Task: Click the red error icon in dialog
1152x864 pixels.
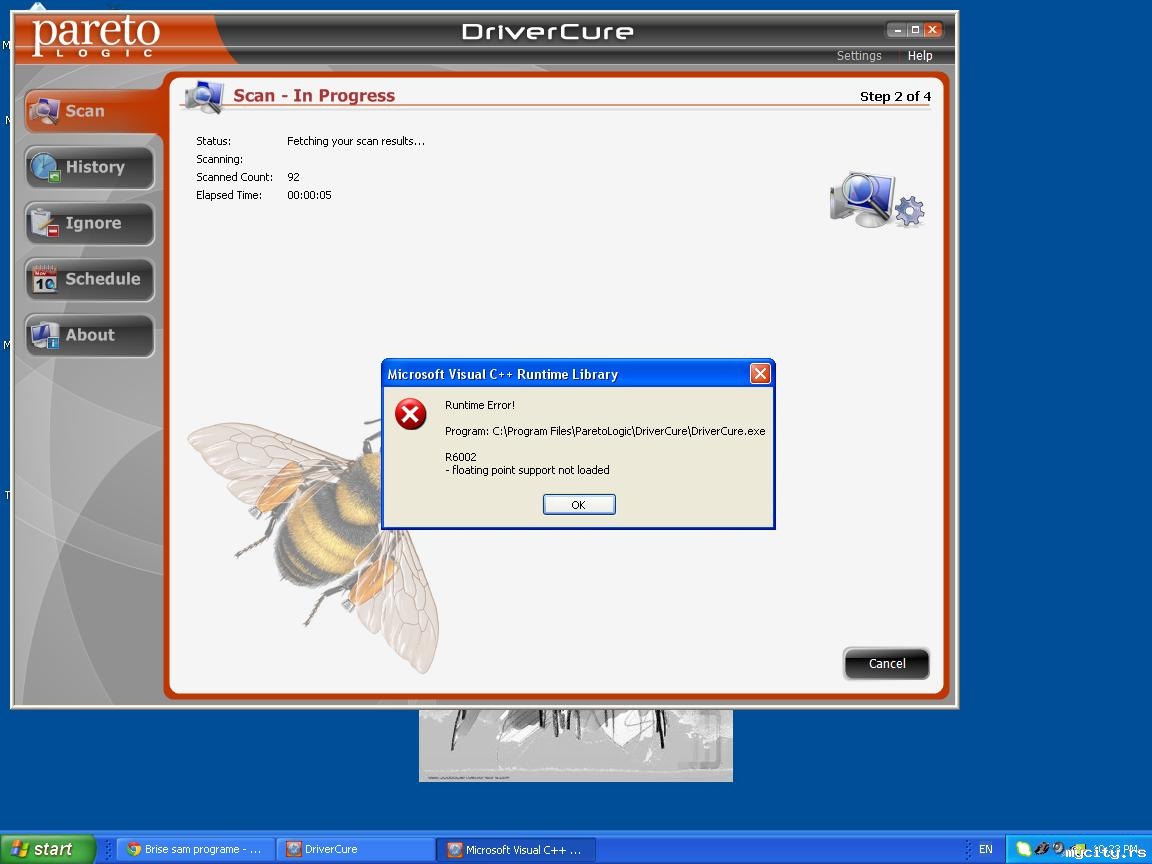Action: point(411,414)
